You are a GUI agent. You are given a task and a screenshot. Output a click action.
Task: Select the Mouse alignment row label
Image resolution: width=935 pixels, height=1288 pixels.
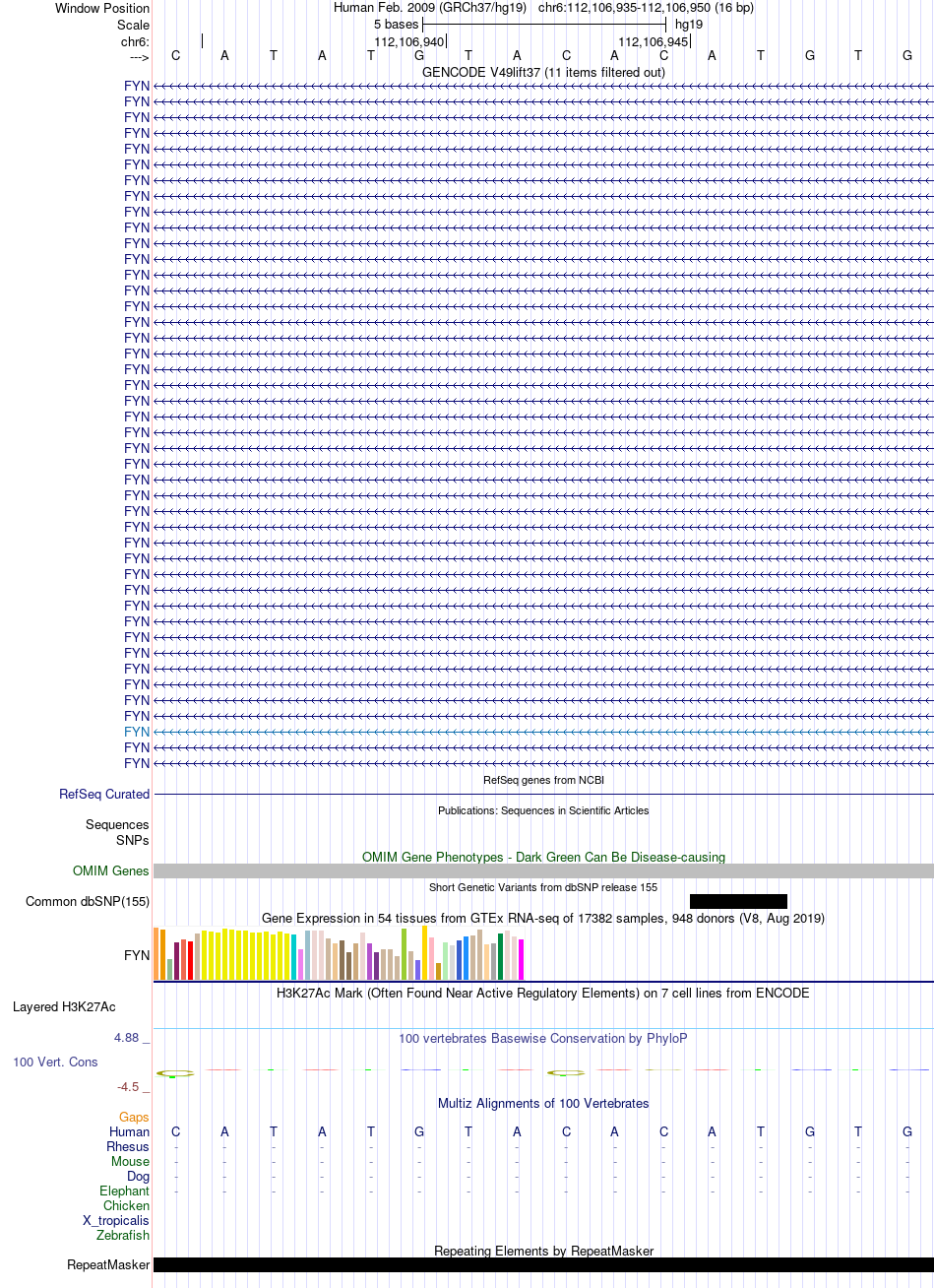coord(131,1161)
